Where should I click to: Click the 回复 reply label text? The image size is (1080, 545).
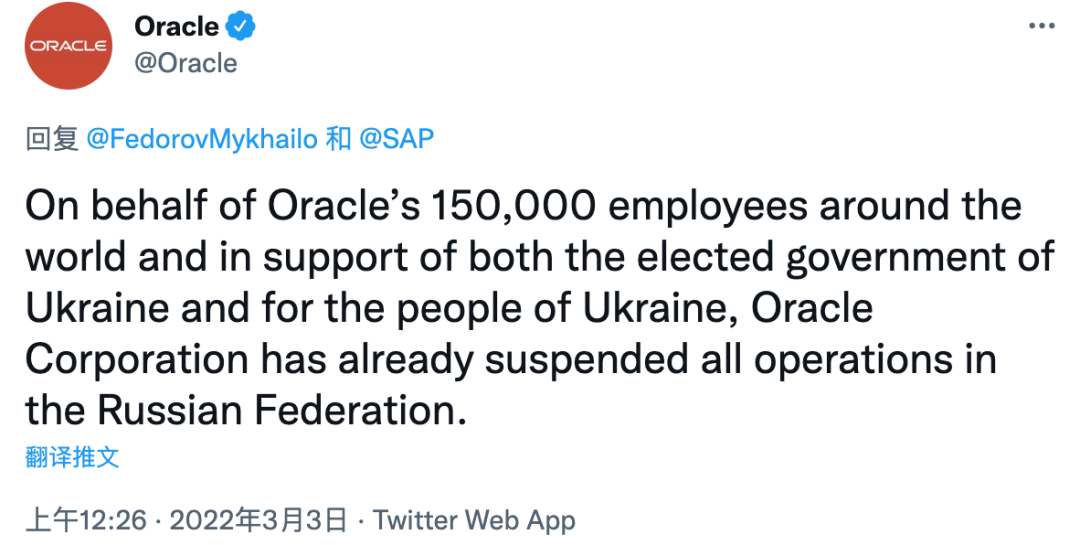[52, 138]
